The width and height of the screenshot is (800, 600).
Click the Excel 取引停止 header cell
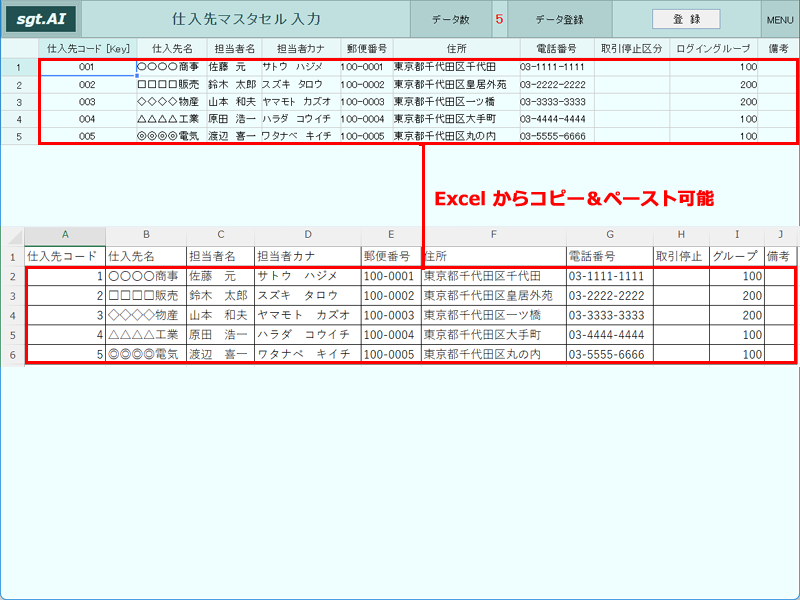[x=681, y=256]
